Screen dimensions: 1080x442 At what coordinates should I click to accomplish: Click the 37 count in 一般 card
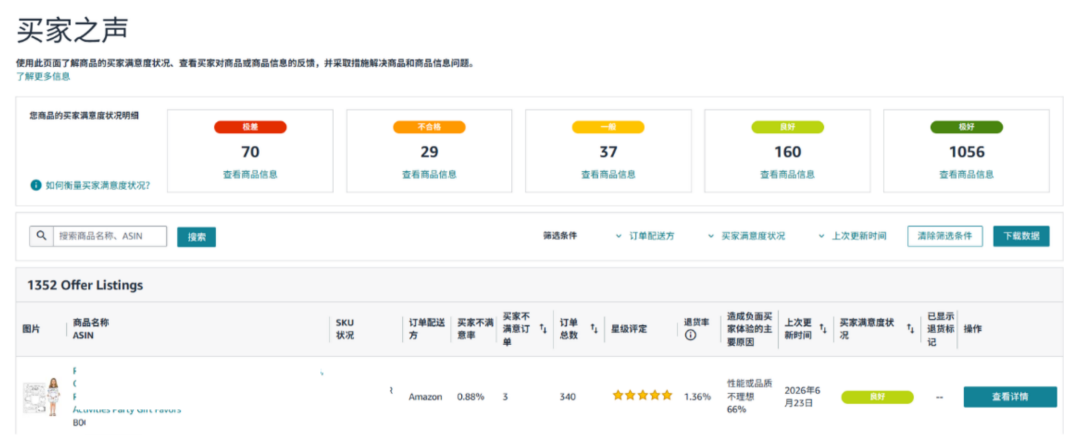pyautogui.click(x=608, y=152)
